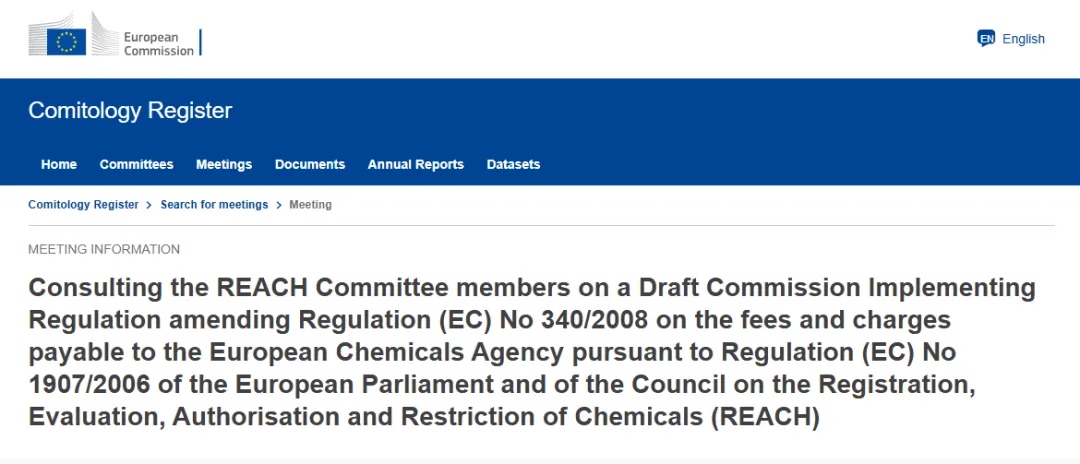Image resolution: width=1080 pixels, height=464 pixels.
Task: Click the first breadcrumb chevron separator
Action: (x=149, y=205)
